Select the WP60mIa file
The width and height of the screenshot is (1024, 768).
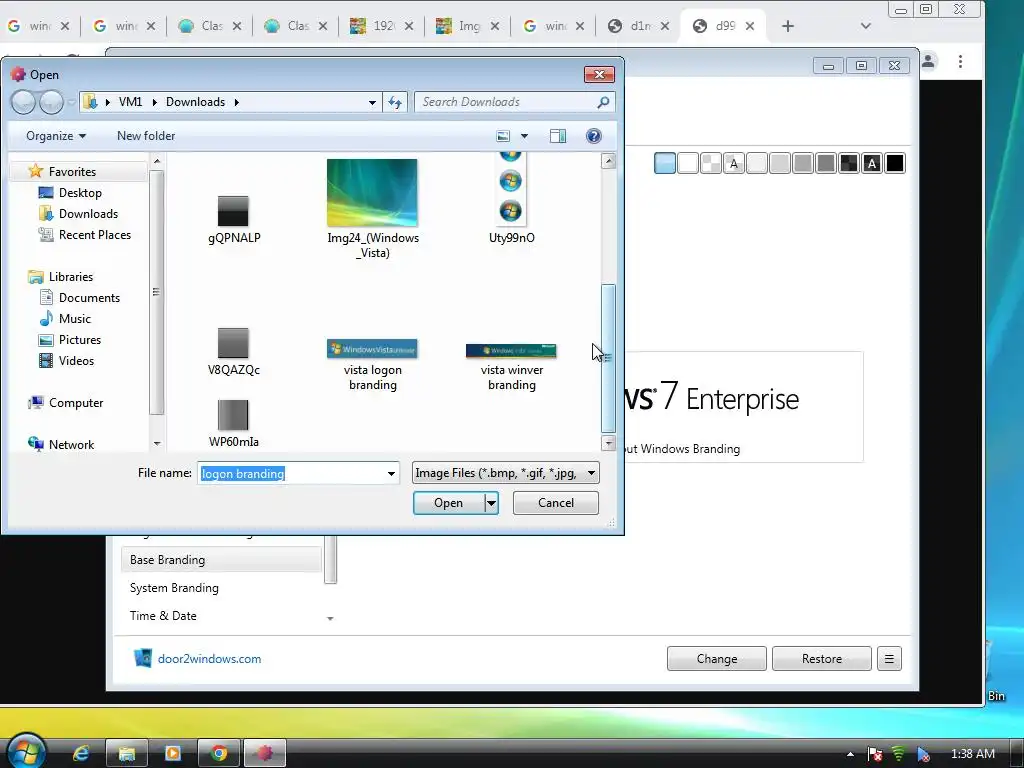click(233, 424)
